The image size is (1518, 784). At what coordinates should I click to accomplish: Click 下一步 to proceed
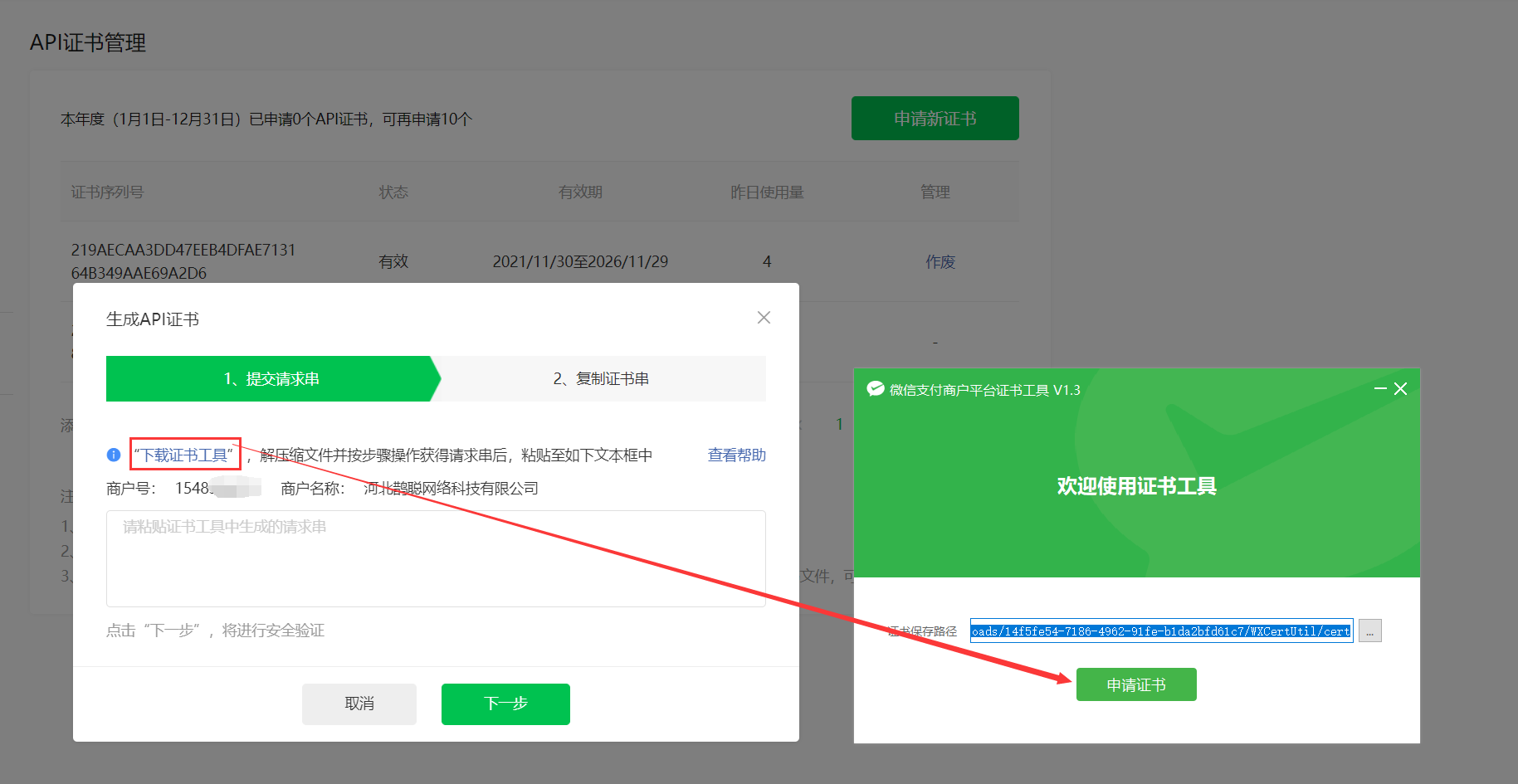pos(505,704)
